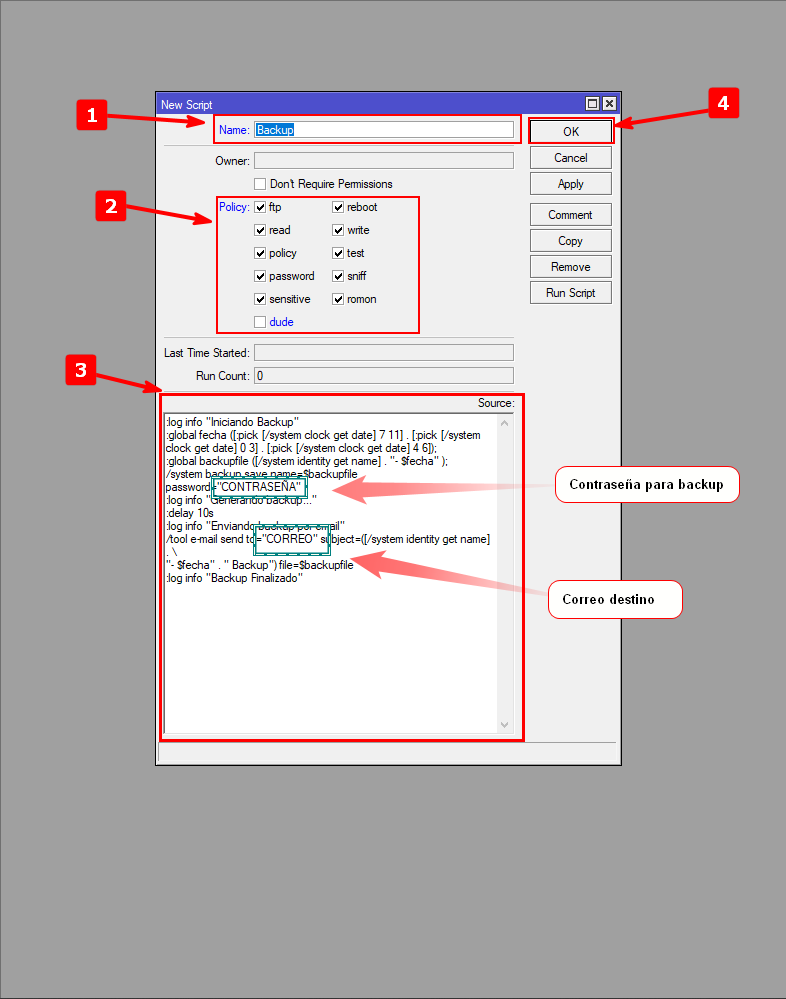The height and width of the screenshot is (999, 786).
Task: Maximize the New Script window
Action: pos(592,104)
